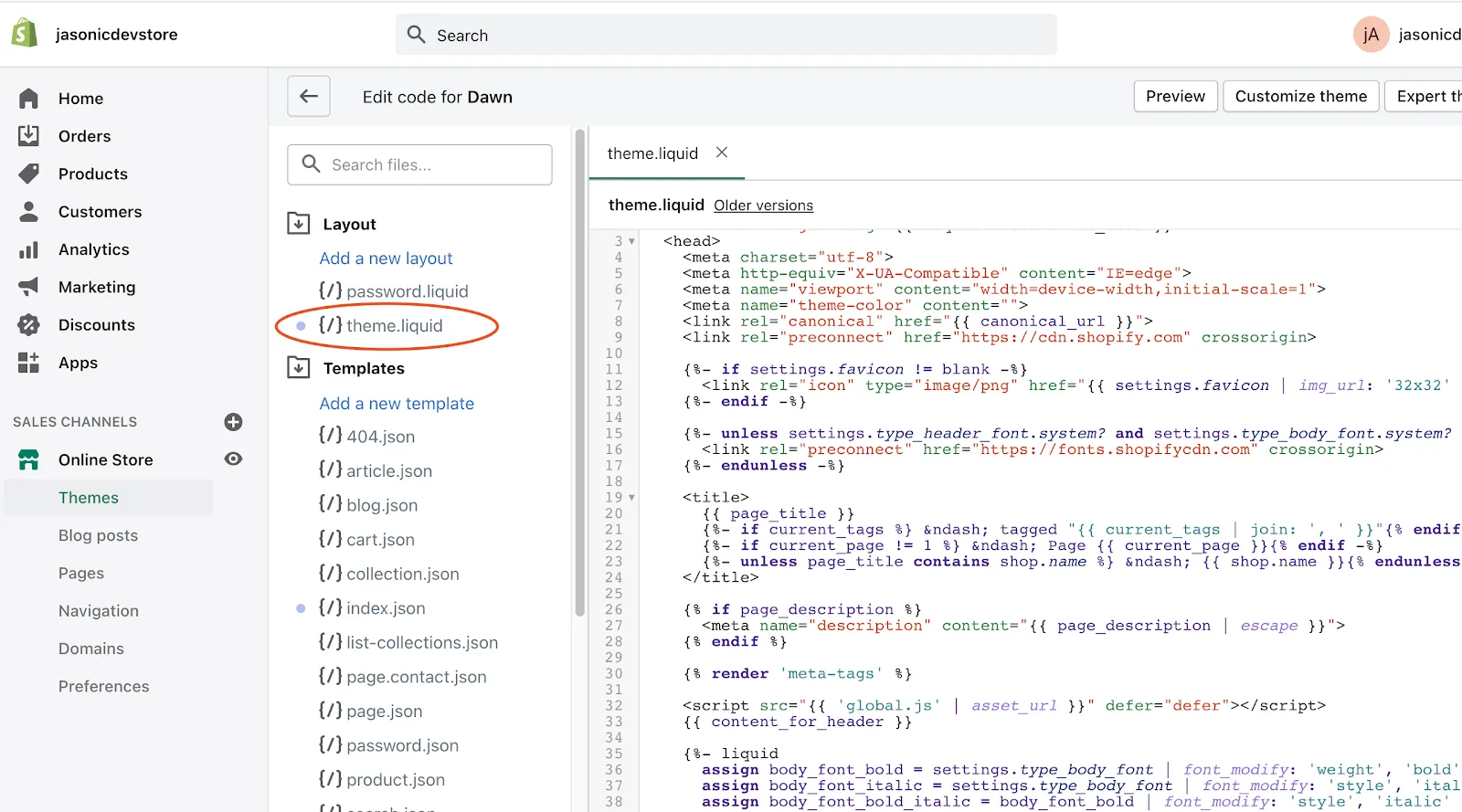The height and width of the screenshot is (812, 1462).
Task: Collapse the Templates folder
Action: coord(299,368)
